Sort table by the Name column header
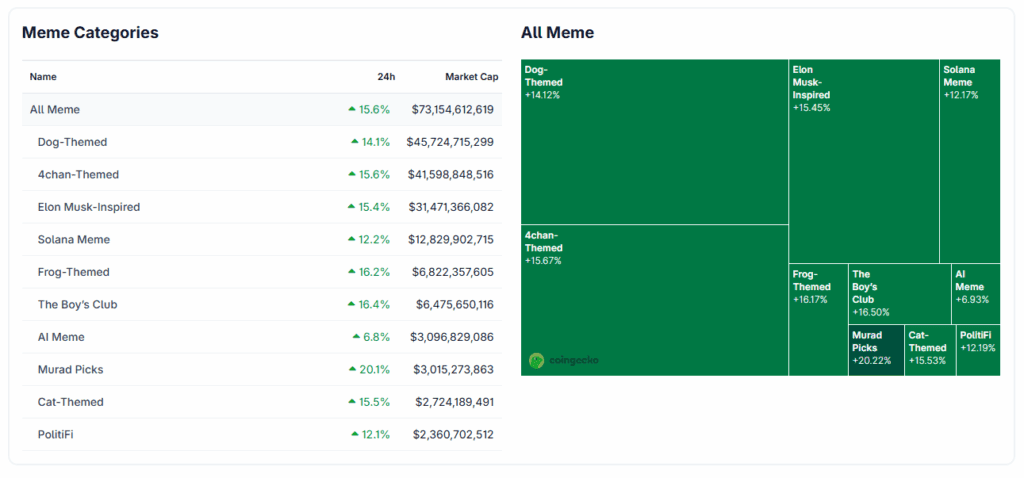 pos(43,76)
